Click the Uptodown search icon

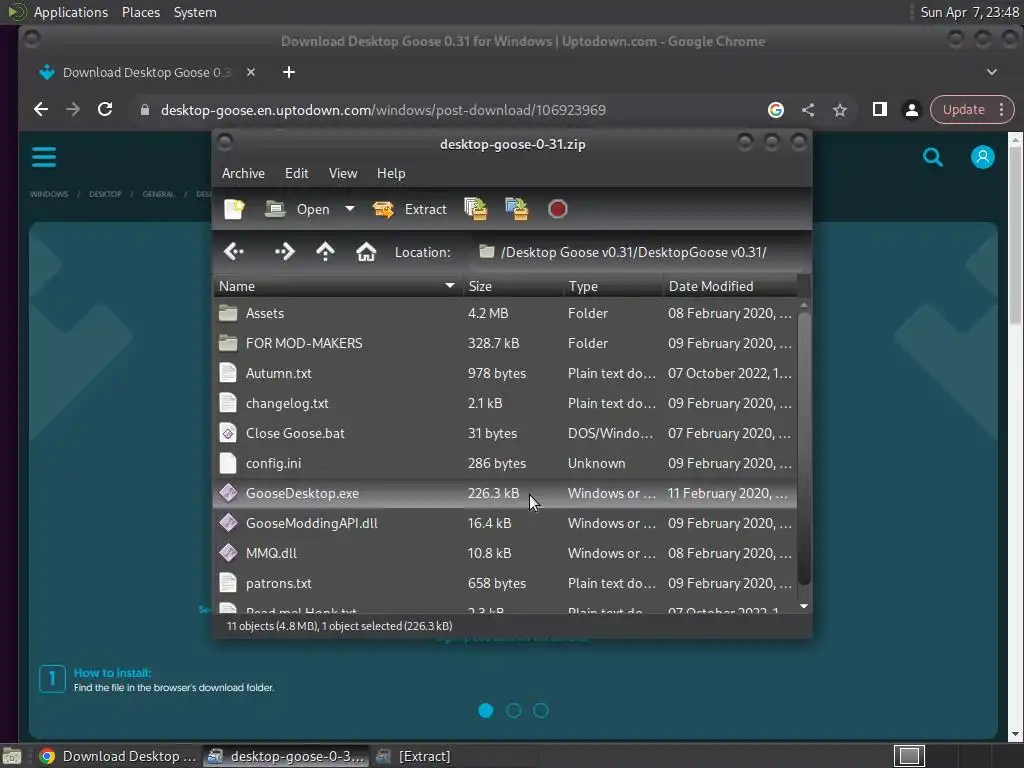[x=933, y=157]
